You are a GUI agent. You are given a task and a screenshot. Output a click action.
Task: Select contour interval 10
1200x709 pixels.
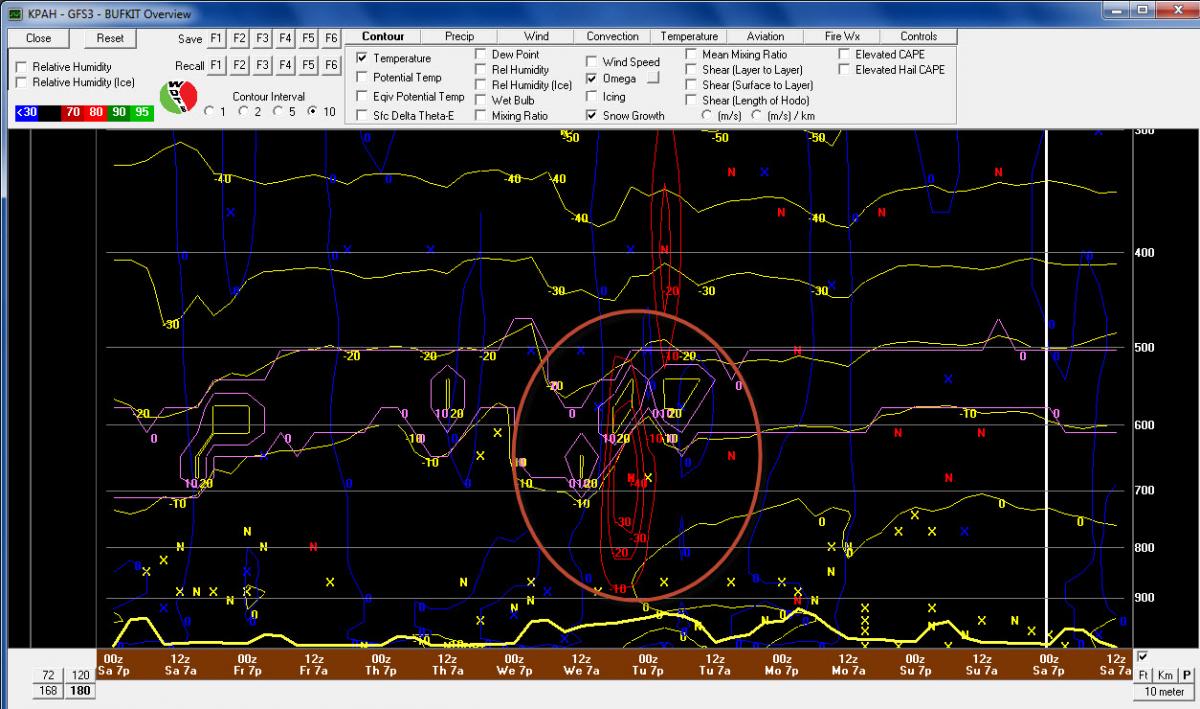(x=313, y=111)
